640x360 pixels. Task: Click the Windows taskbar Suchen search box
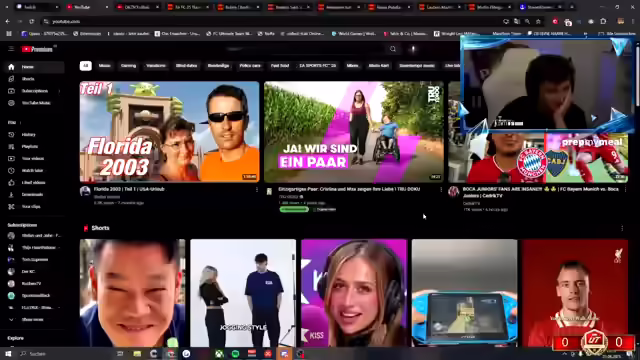[x=65, y=354]
